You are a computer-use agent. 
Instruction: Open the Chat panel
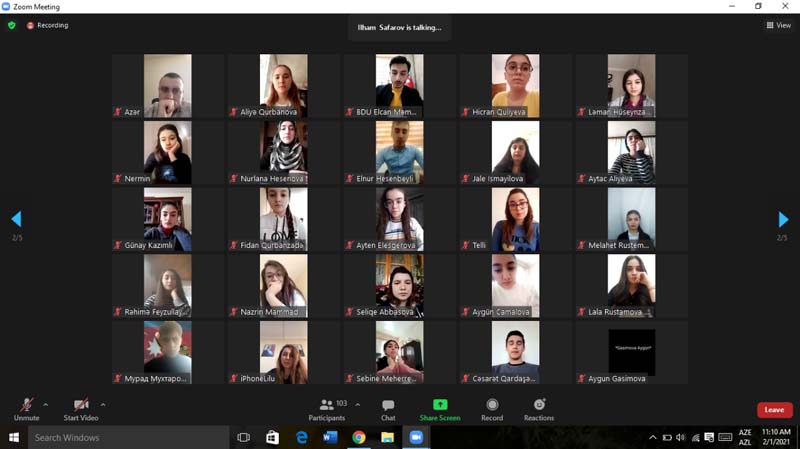(x=388, y=406)
